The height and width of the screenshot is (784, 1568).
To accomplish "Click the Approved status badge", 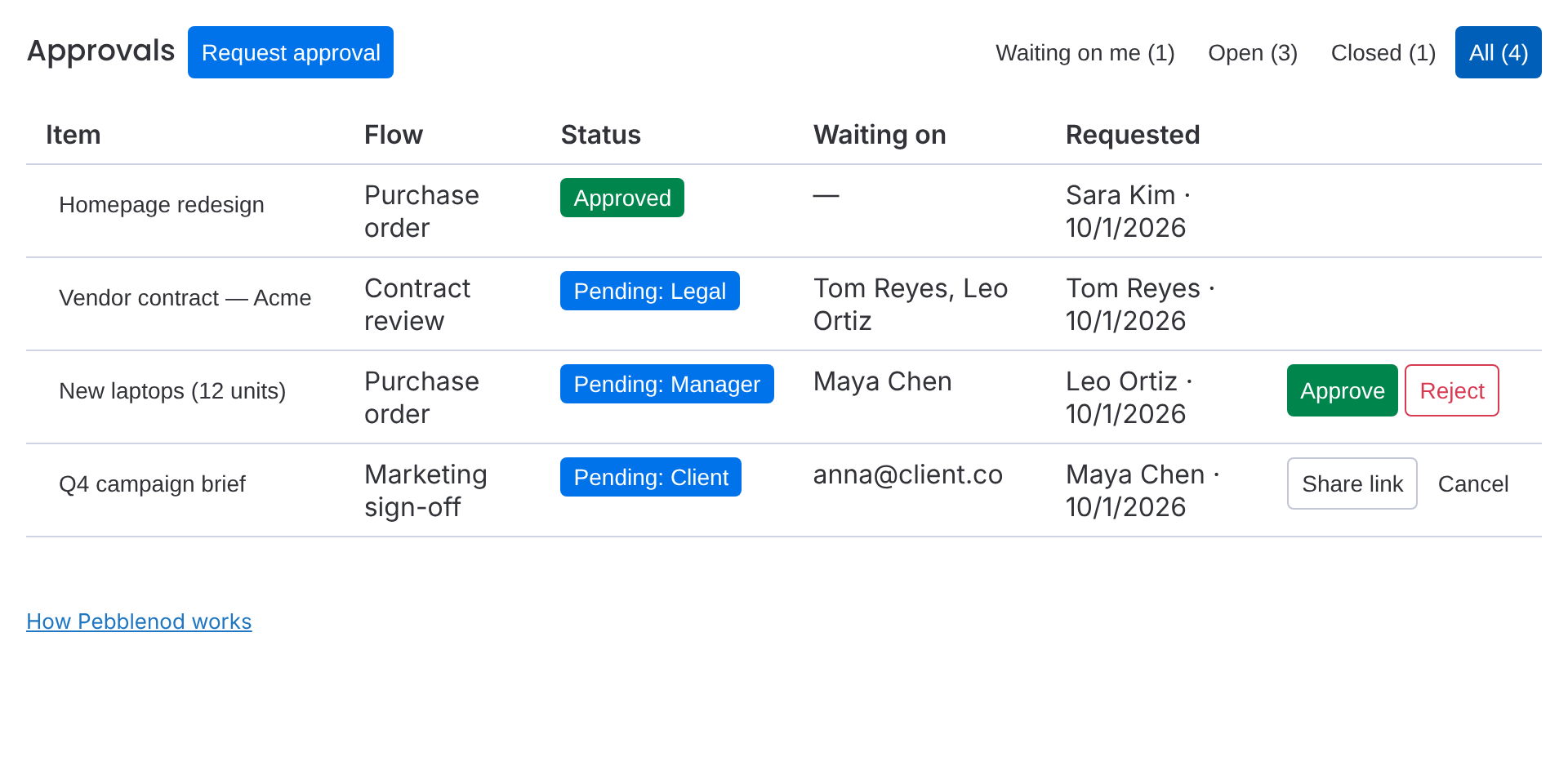I will pos(622,198).
